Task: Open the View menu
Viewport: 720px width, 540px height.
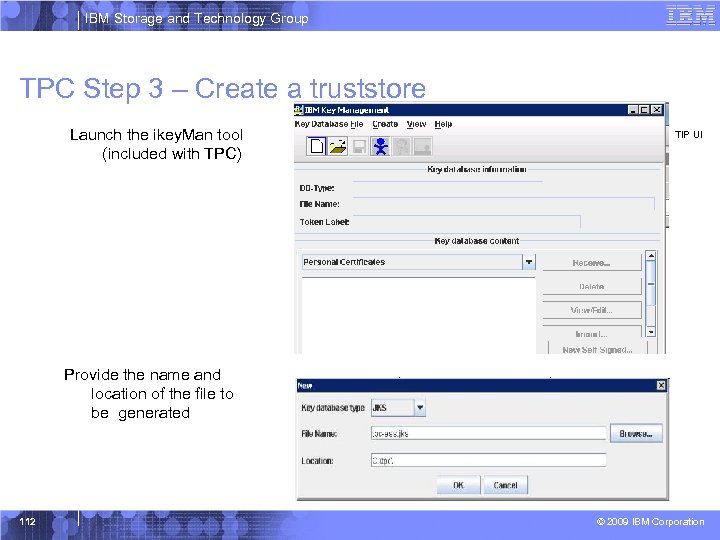Action: pos(416,124)
